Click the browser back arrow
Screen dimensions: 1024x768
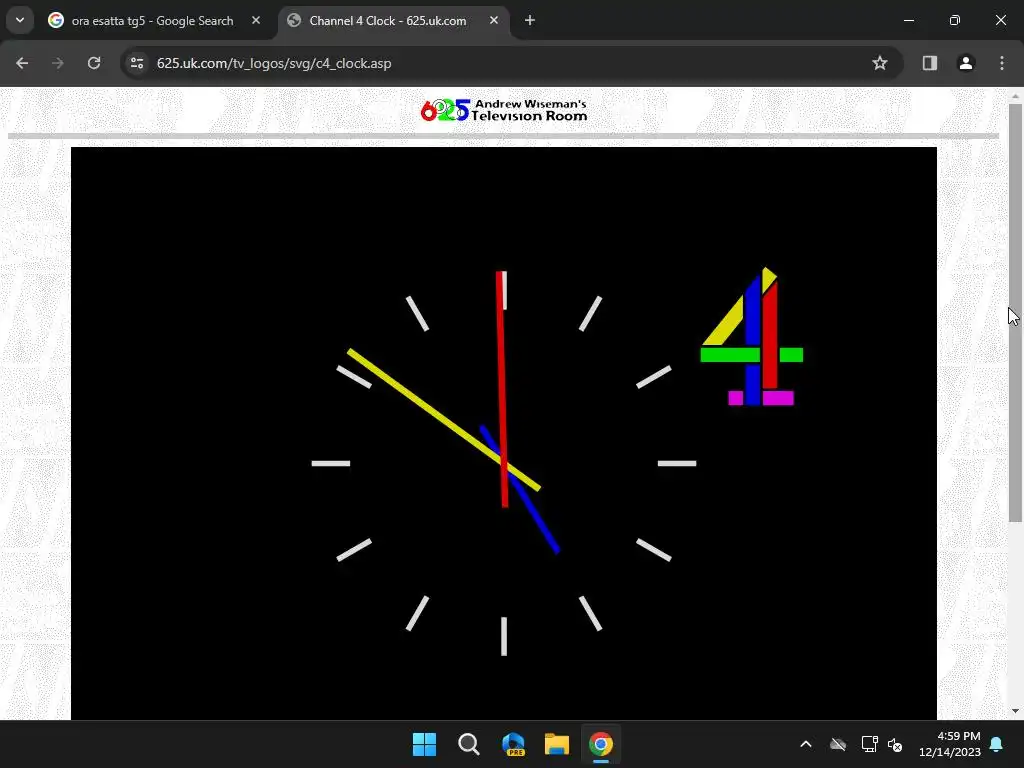click(x=22, y=63)
